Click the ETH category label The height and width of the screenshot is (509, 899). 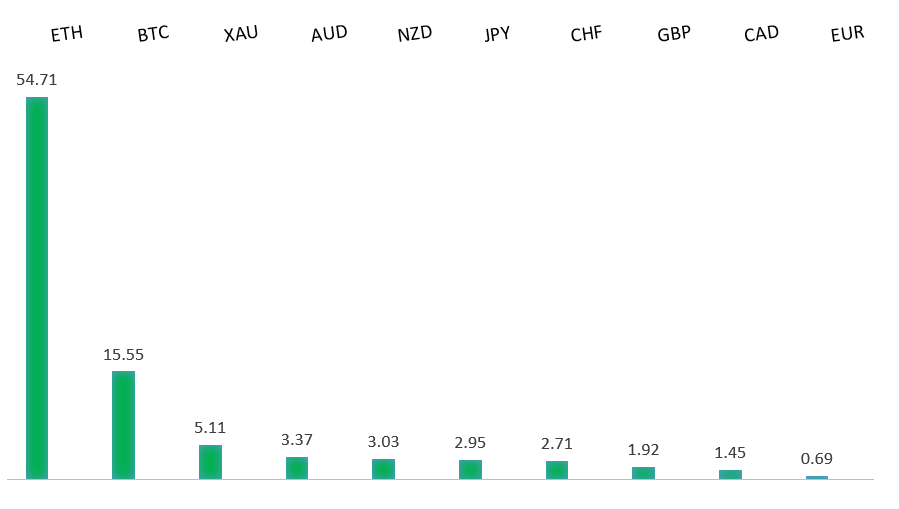66,35
